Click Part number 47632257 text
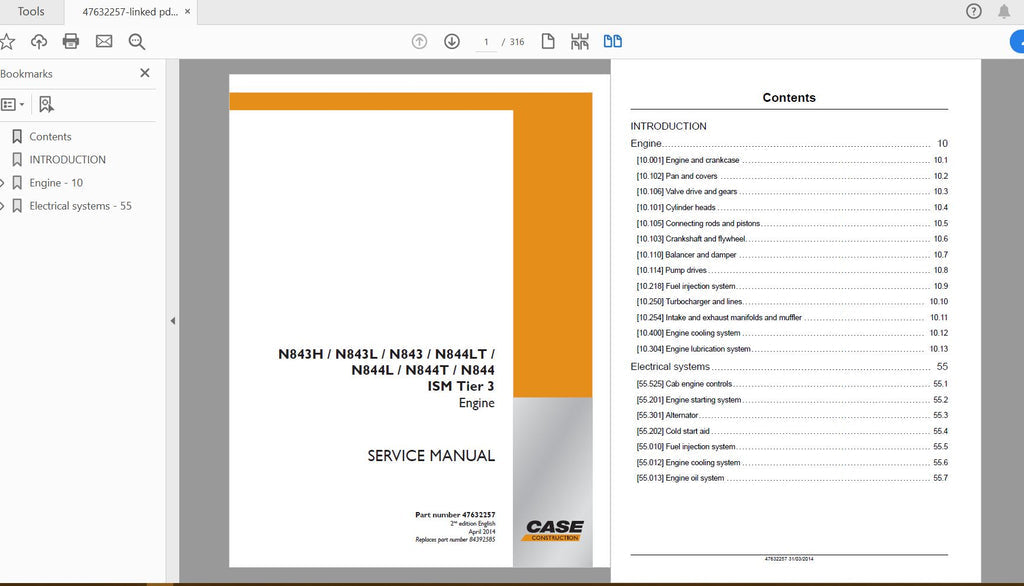The height and width of the screenshot is (586, 1024). pyautogui.click(x=455, y=515)
